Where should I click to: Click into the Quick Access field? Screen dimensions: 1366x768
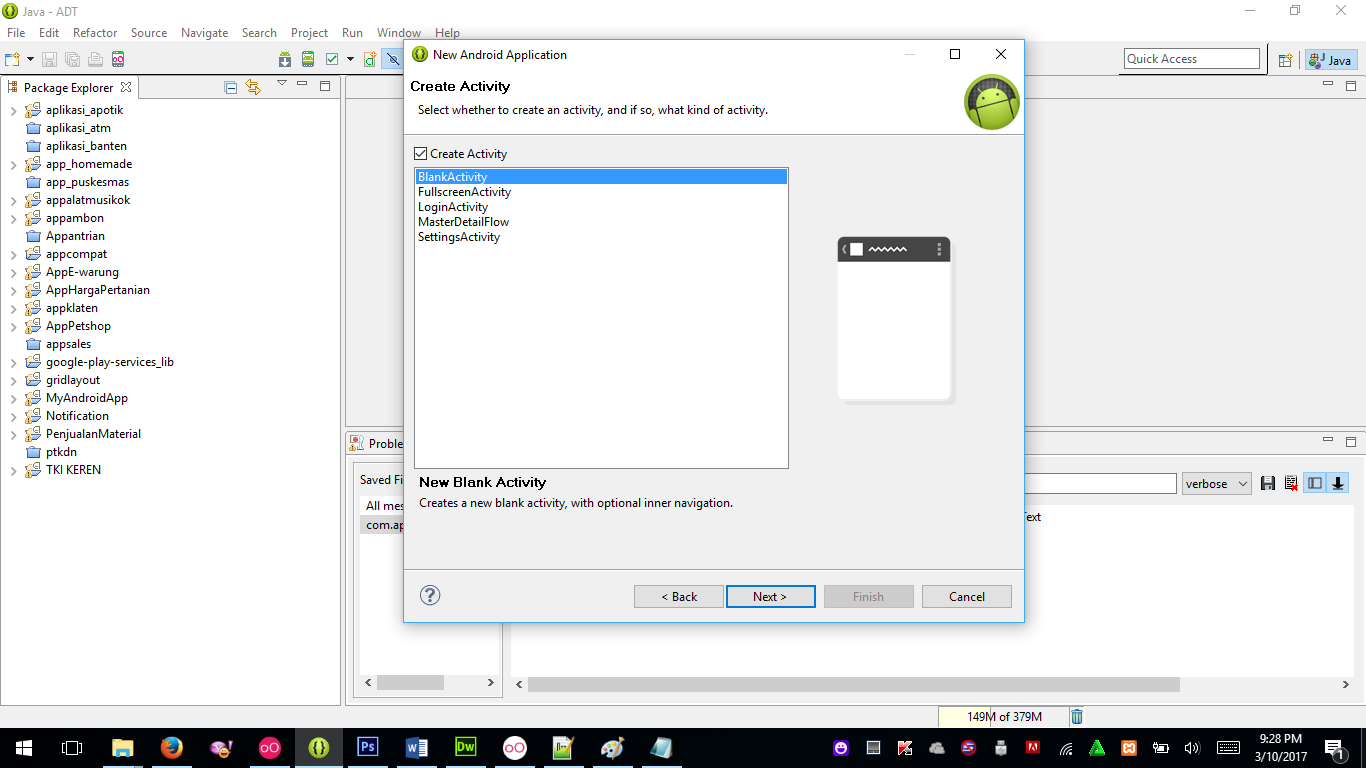[x=1191, y=59]
